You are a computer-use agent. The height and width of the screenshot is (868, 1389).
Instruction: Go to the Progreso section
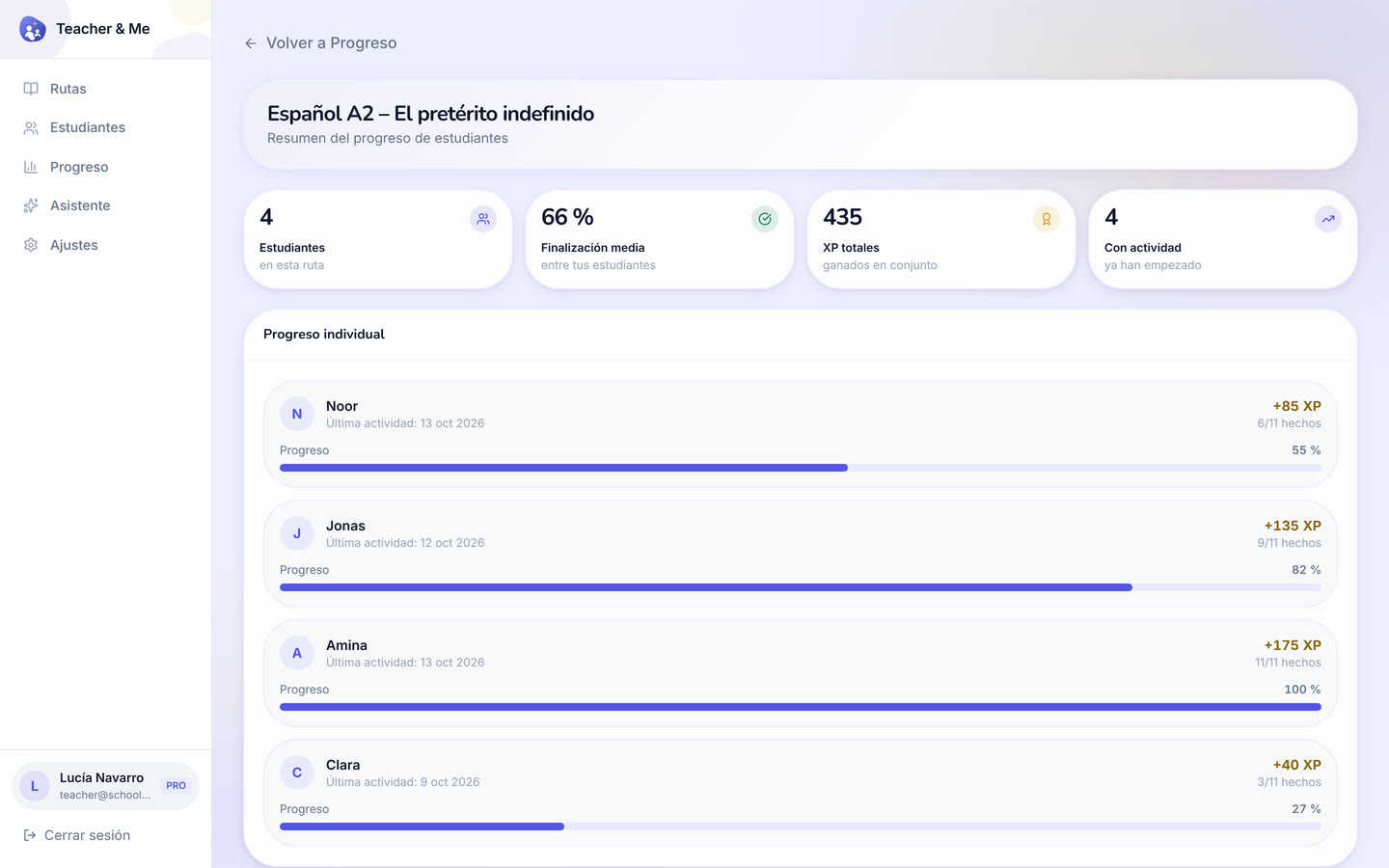tap(105, 167)
